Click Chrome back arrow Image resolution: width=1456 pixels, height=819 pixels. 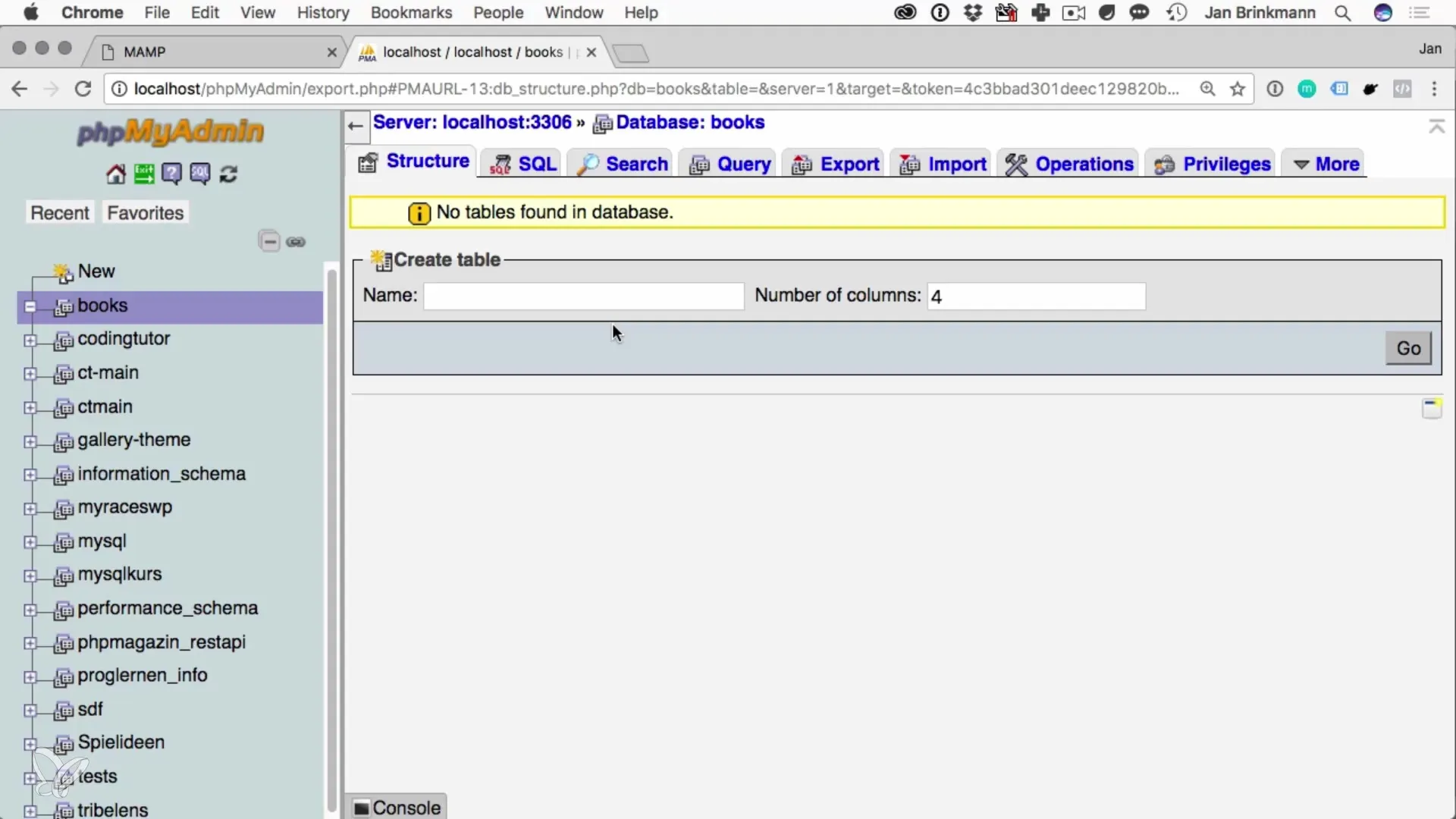(20, 89)
